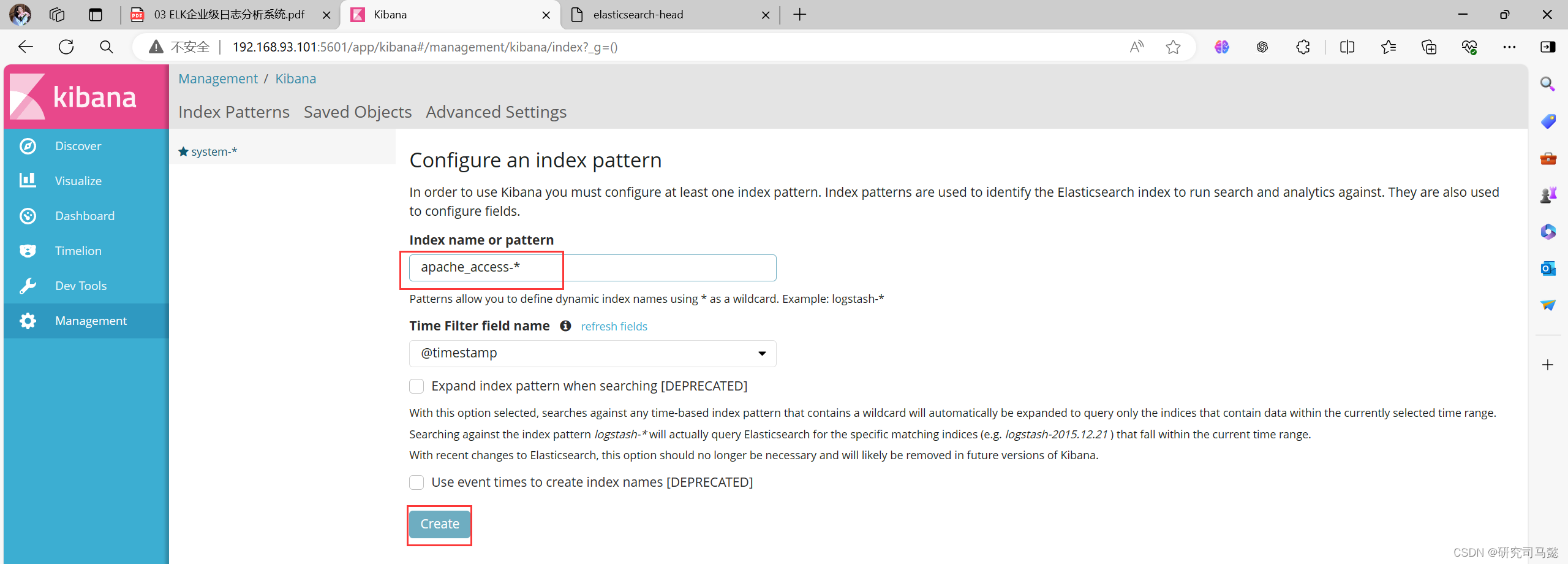The image size is (1568, 564).
Task: Click the Index name or pattern field
Action: (592, 268)
